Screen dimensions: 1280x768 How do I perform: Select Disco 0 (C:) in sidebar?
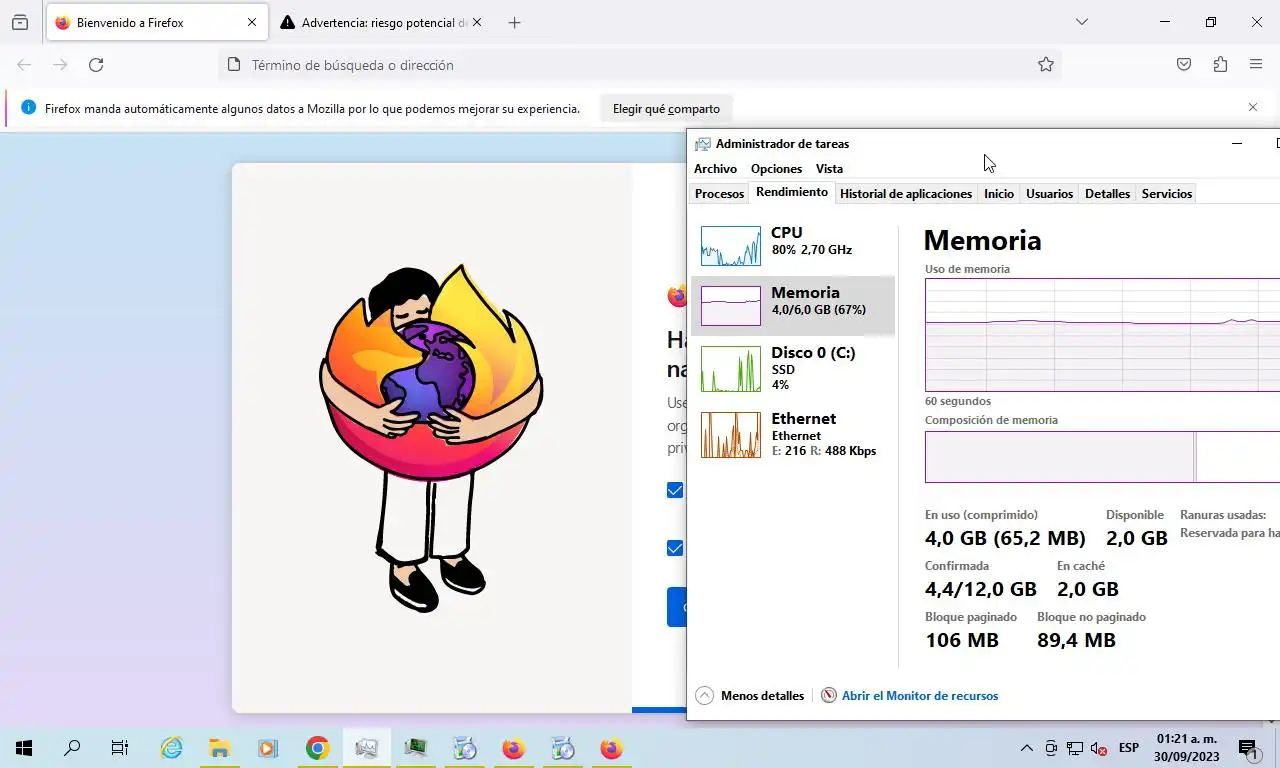tap(792, 368)
